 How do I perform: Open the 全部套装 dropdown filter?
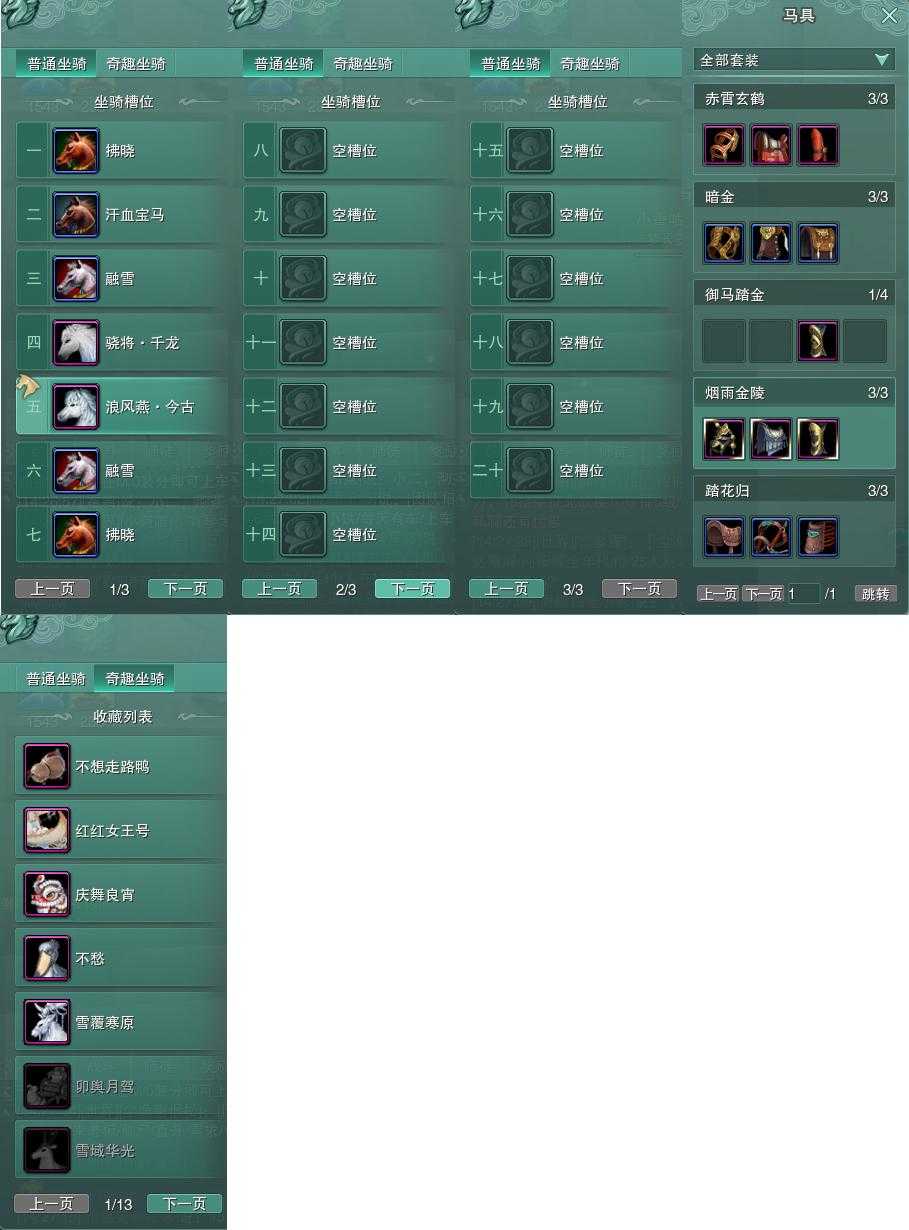(795, 60)
